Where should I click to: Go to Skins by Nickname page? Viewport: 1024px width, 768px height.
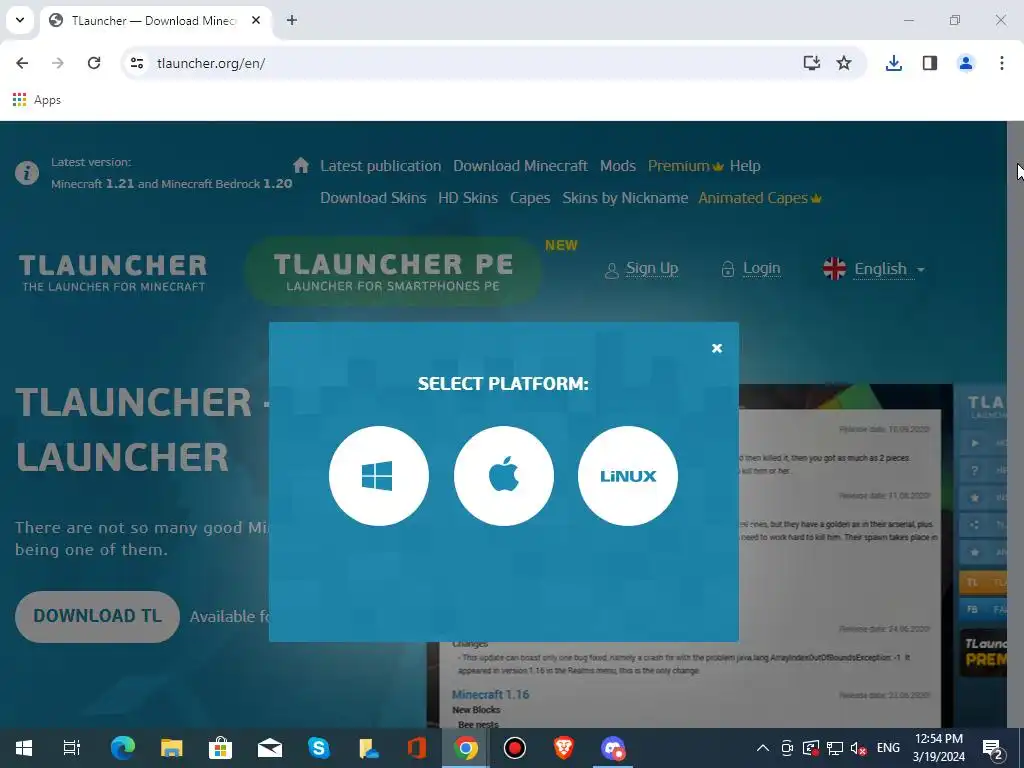tap(625, 198)
